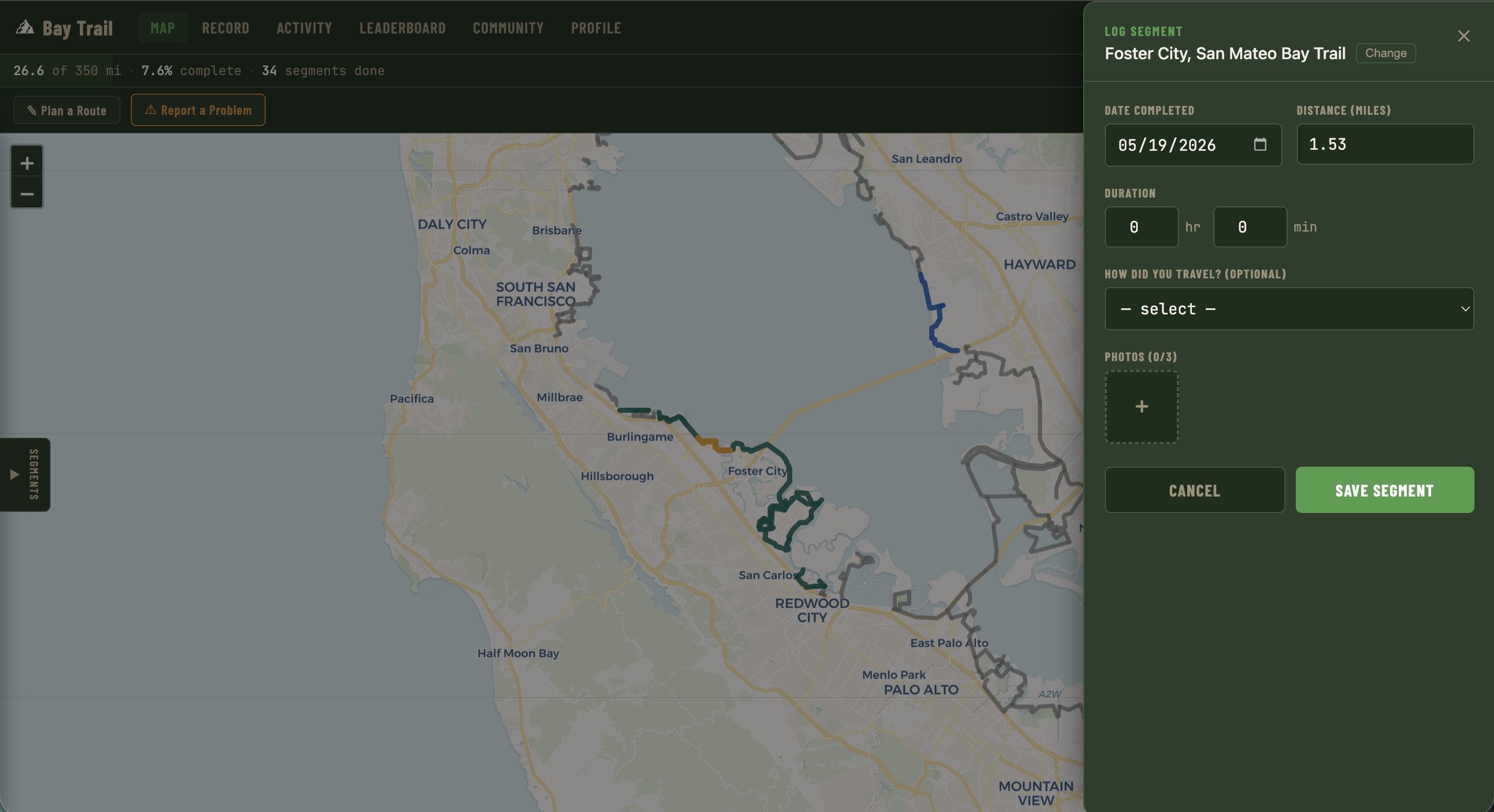Viewport: 1494px width, 812px height.
Task: Click the Foster City map label
Action: coord(757,471)
